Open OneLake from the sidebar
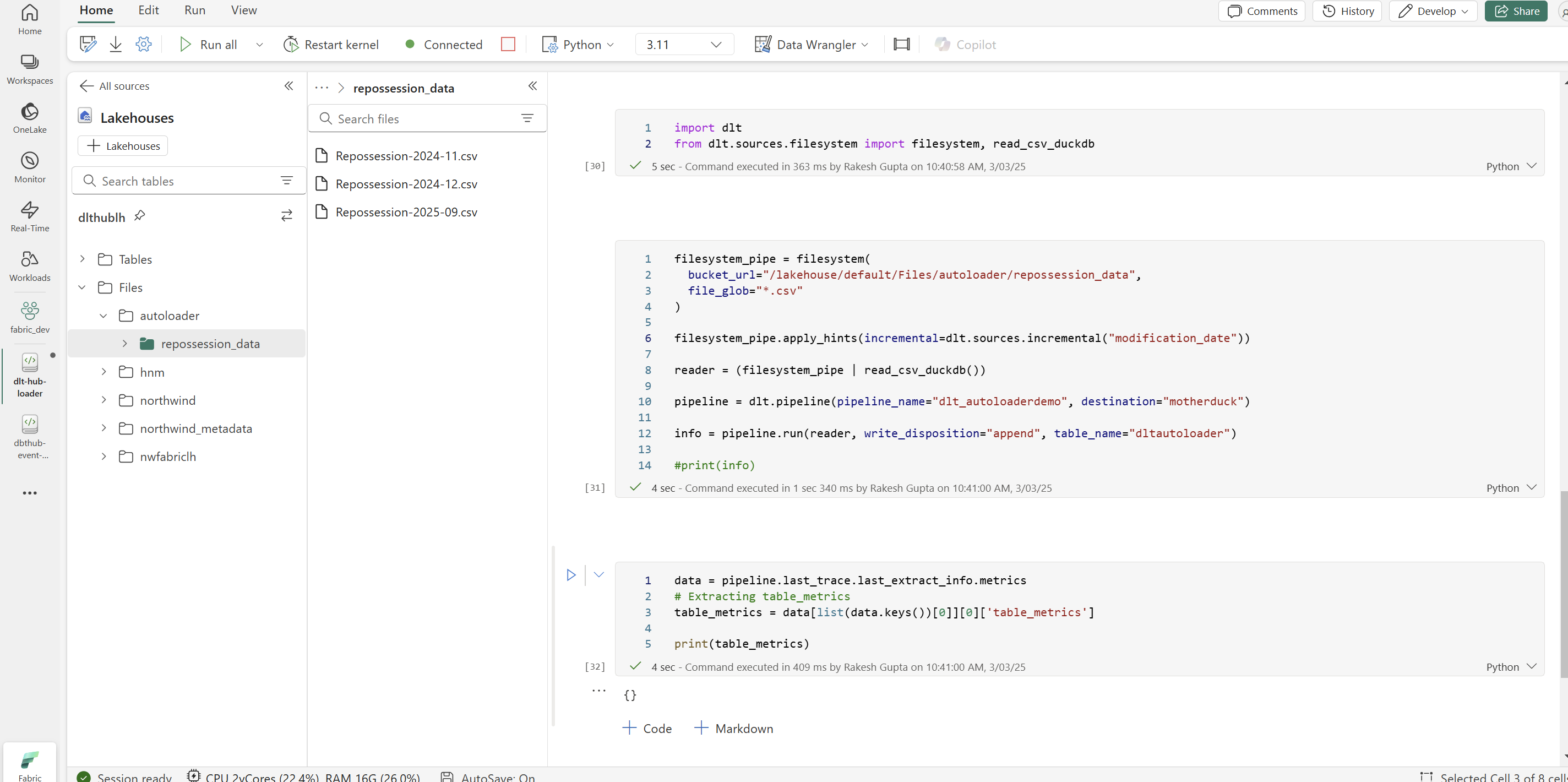 (29, 117)
